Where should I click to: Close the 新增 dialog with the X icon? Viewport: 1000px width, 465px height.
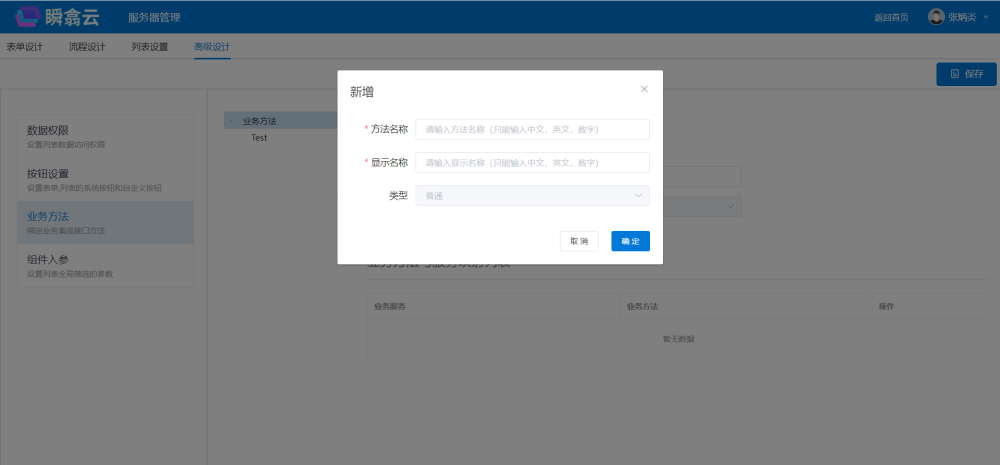[644, 89]
